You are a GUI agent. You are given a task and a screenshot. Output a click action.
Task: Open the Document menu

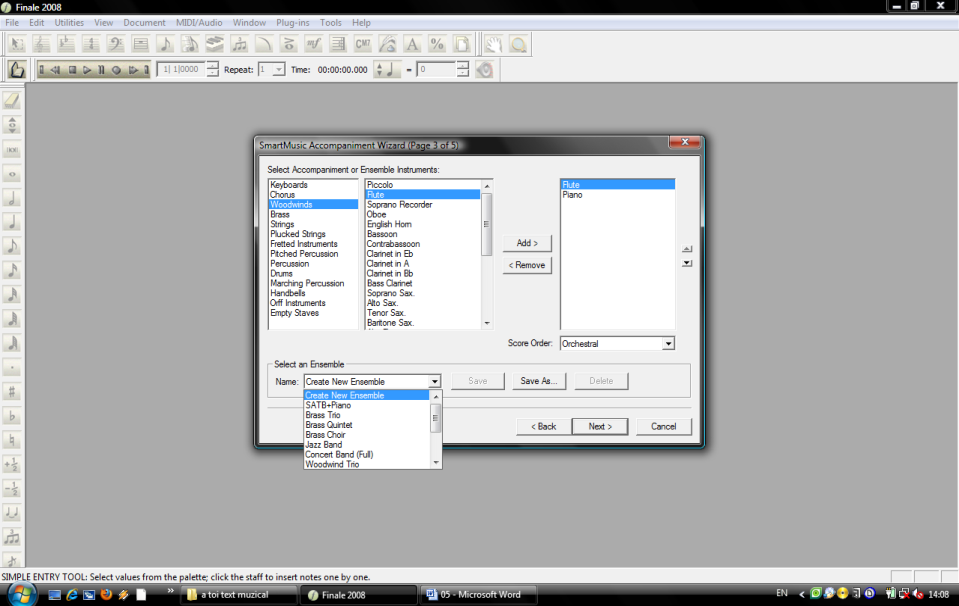[x=144, y=23]
